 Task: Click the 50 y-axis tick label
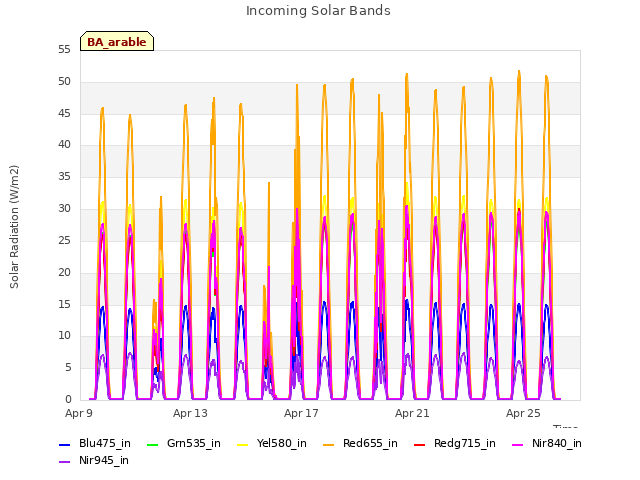point(64,82)
